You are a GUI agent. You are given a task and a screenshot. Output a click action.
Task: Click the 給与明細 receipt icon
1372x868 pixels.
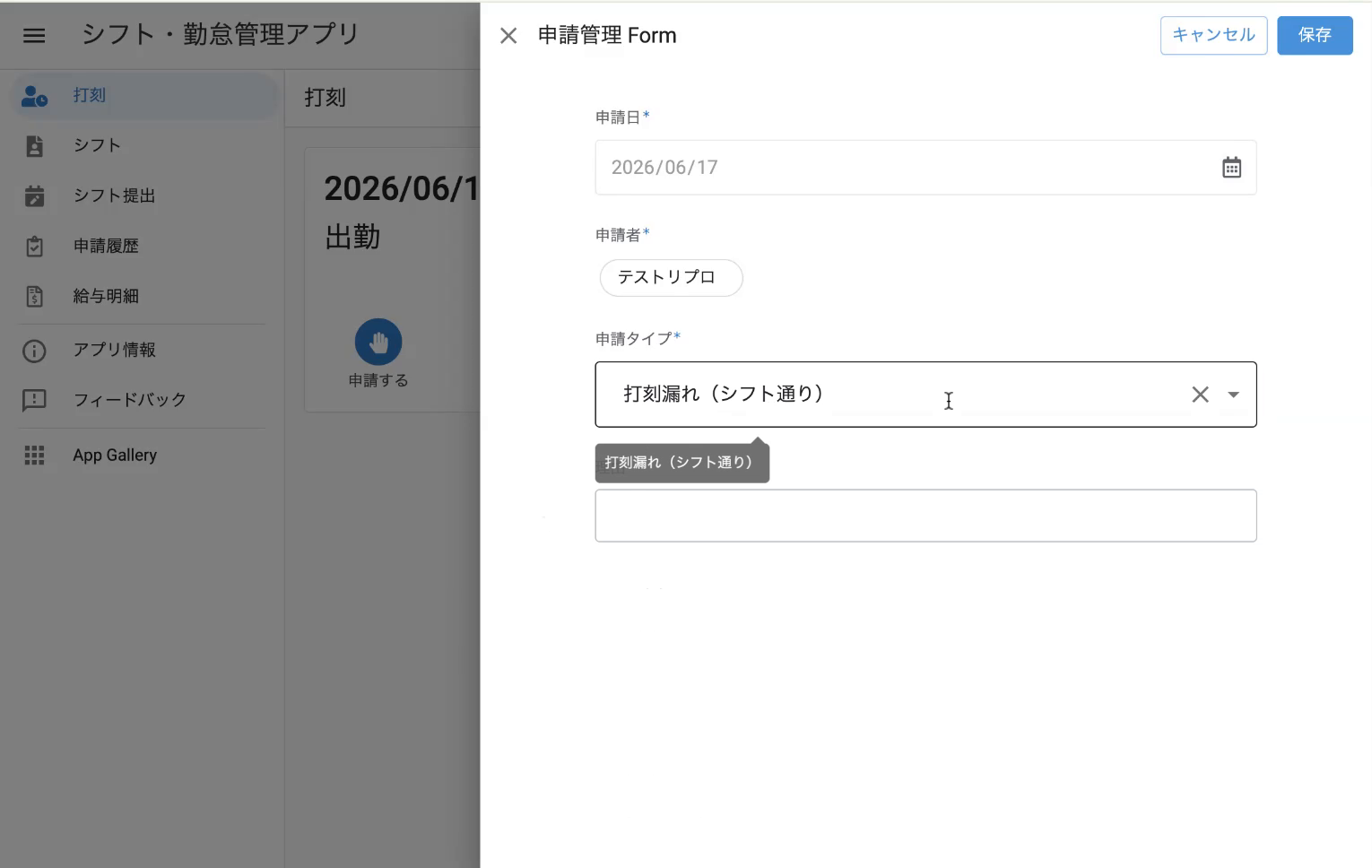tap(34, 297)
